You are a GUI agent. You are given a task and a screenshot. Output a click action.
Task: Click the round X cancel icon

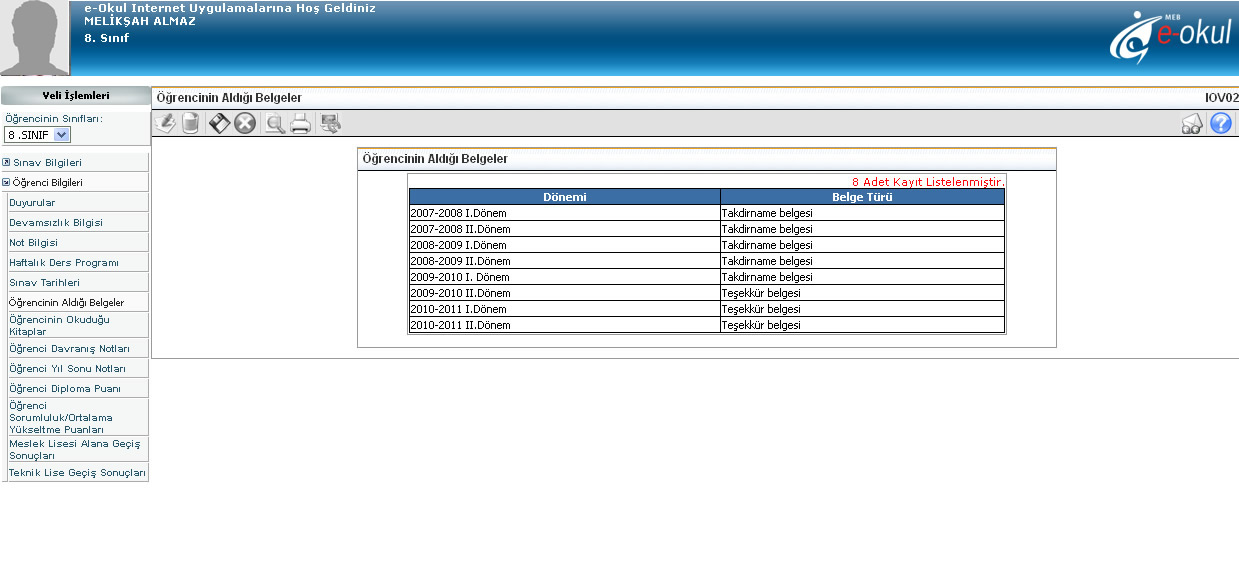point(245,123)
